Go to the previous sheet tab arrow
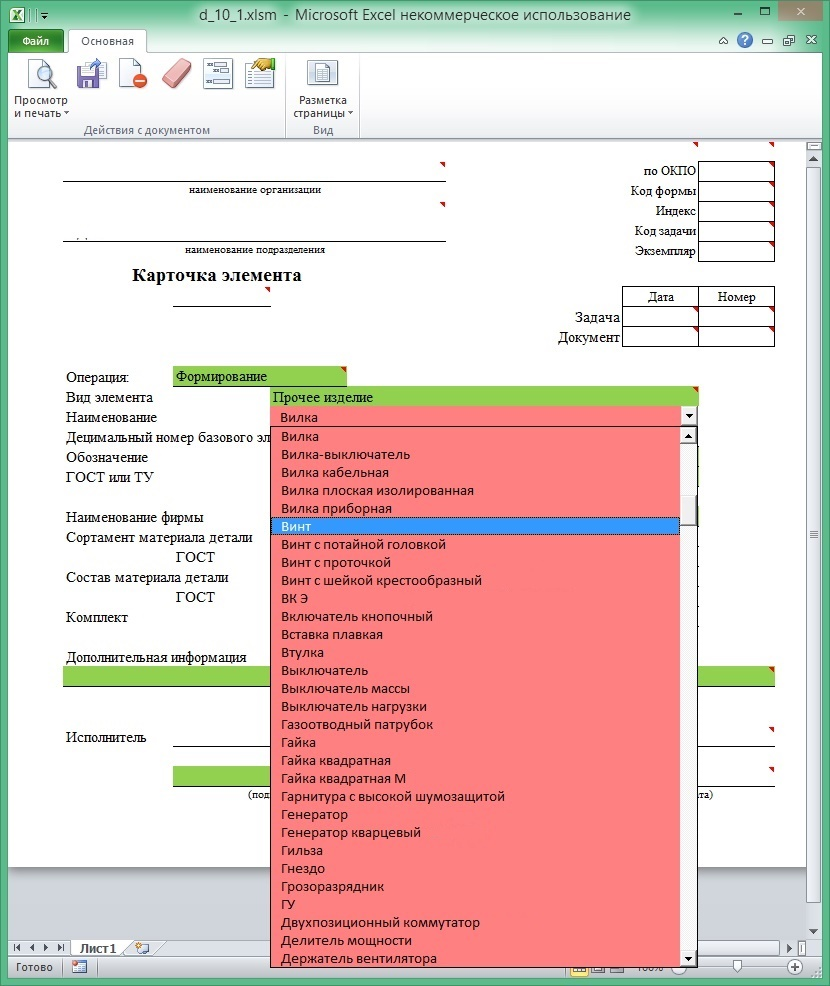Viewport: 830px width, 986px height. click(31, 948)
